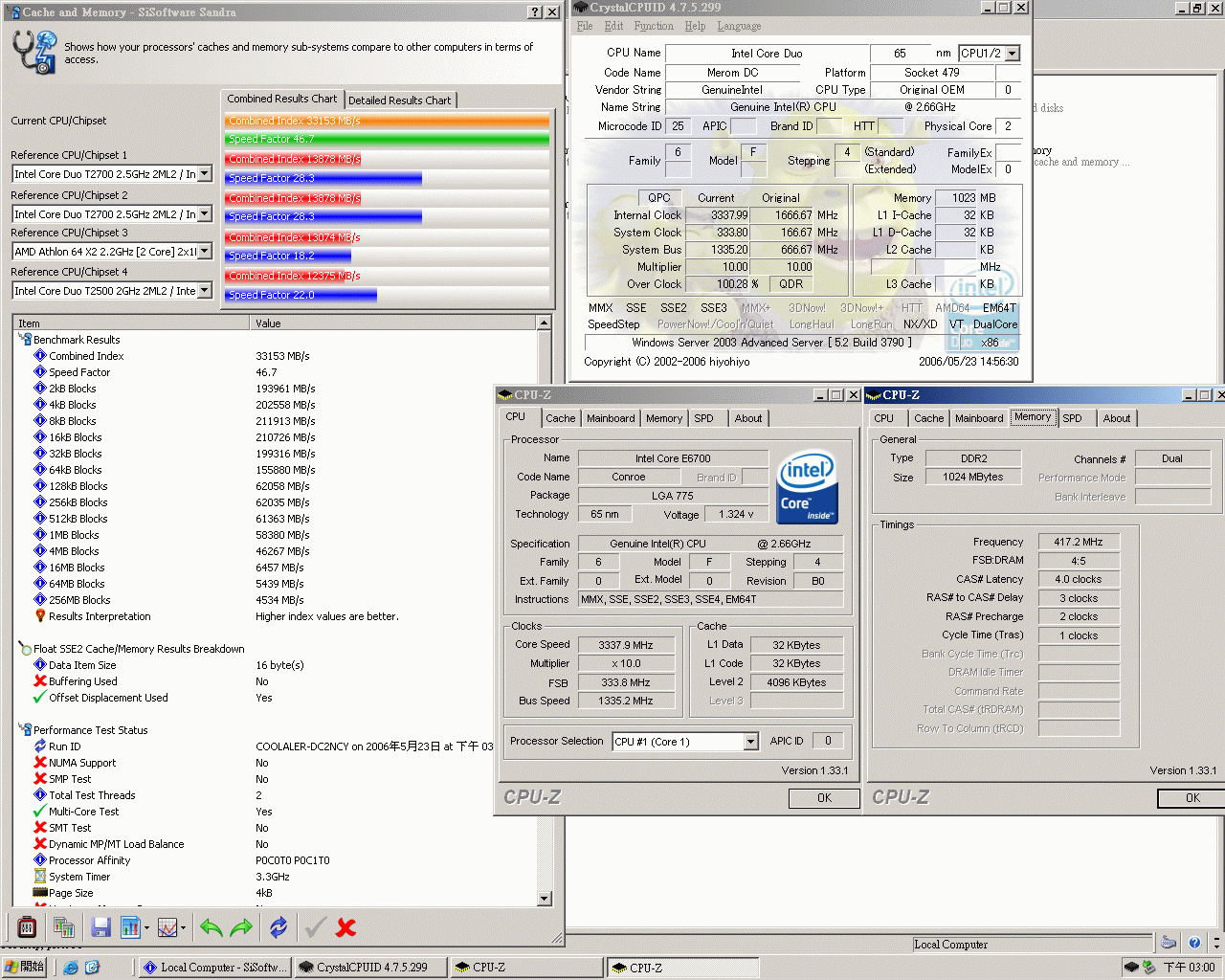The image size is (1225, 980).
Task: Open the options icon in Sandra's toolbar
Action: coord(27,926)
